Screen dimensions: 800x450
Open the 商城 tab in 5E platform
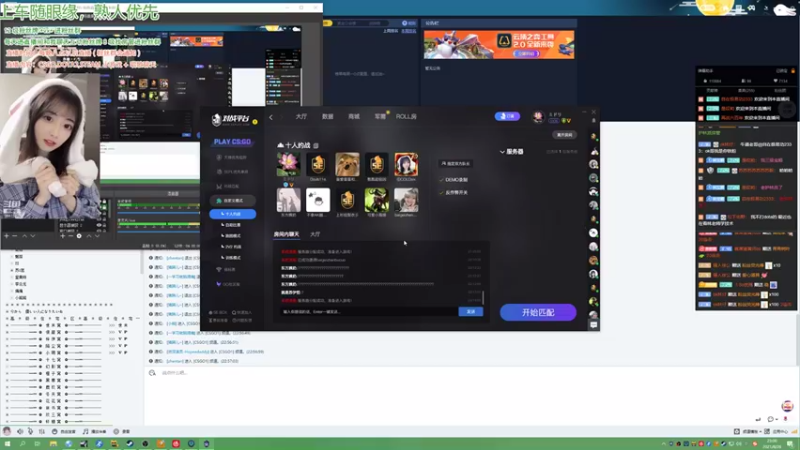[354, 116]
